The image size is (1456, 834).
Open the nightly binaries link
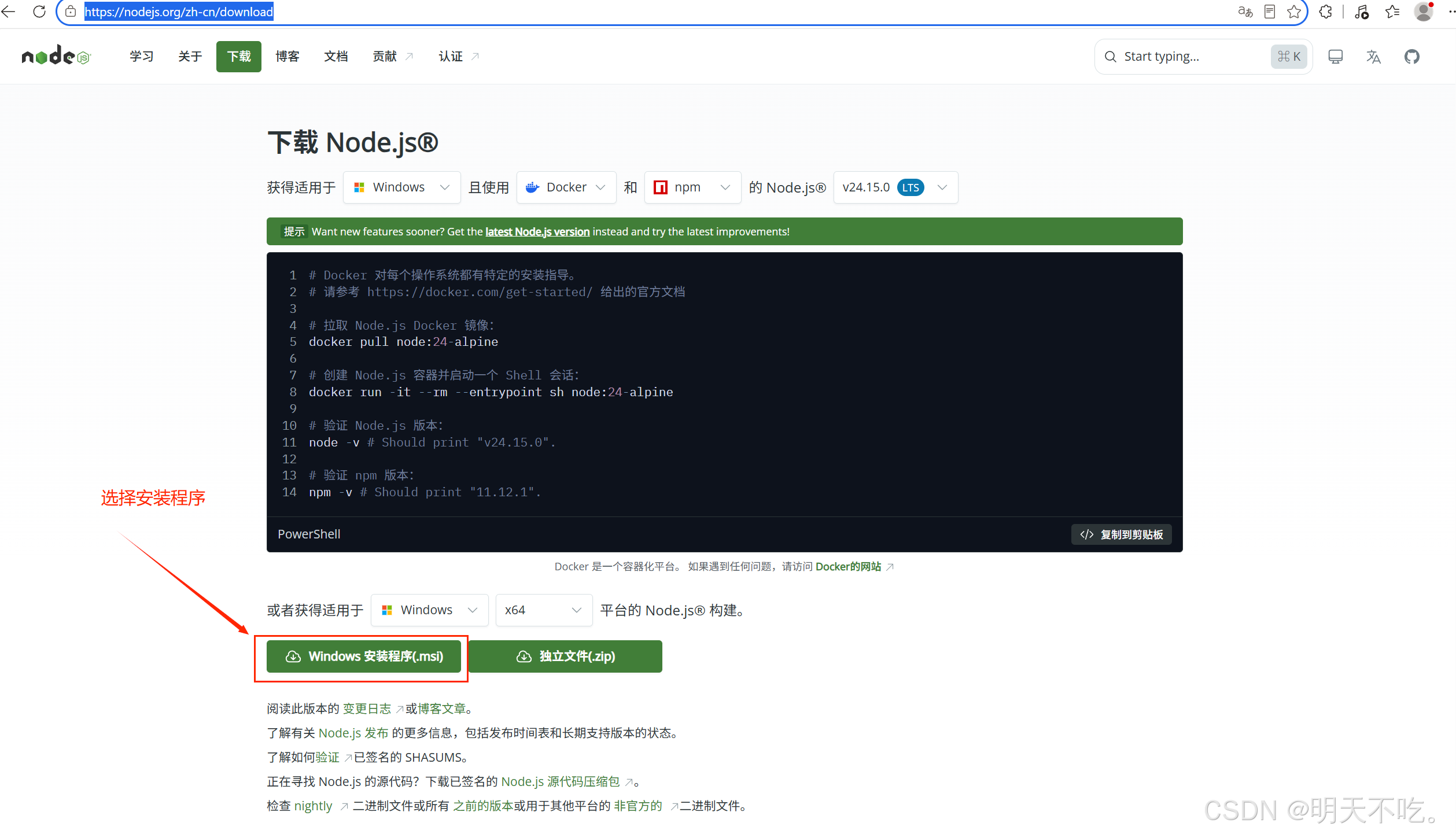(x=313, y=806)
